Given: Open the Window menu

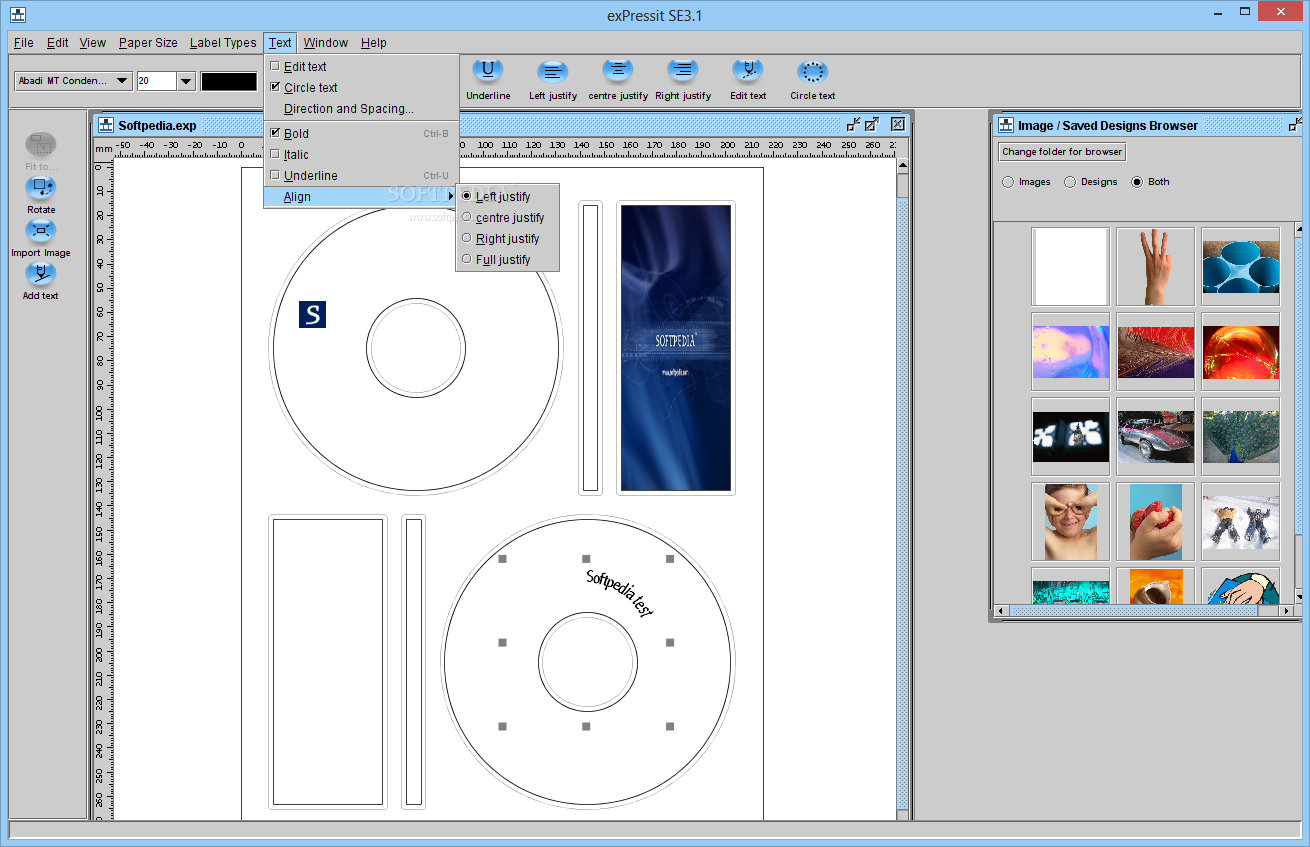Looking at the screenshot, I should 326,43.
